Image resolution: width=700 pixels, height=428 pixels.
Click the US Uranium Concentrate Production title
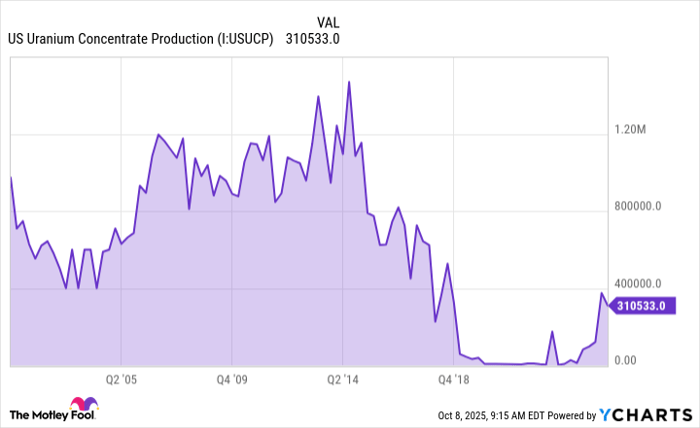[141, 40]
